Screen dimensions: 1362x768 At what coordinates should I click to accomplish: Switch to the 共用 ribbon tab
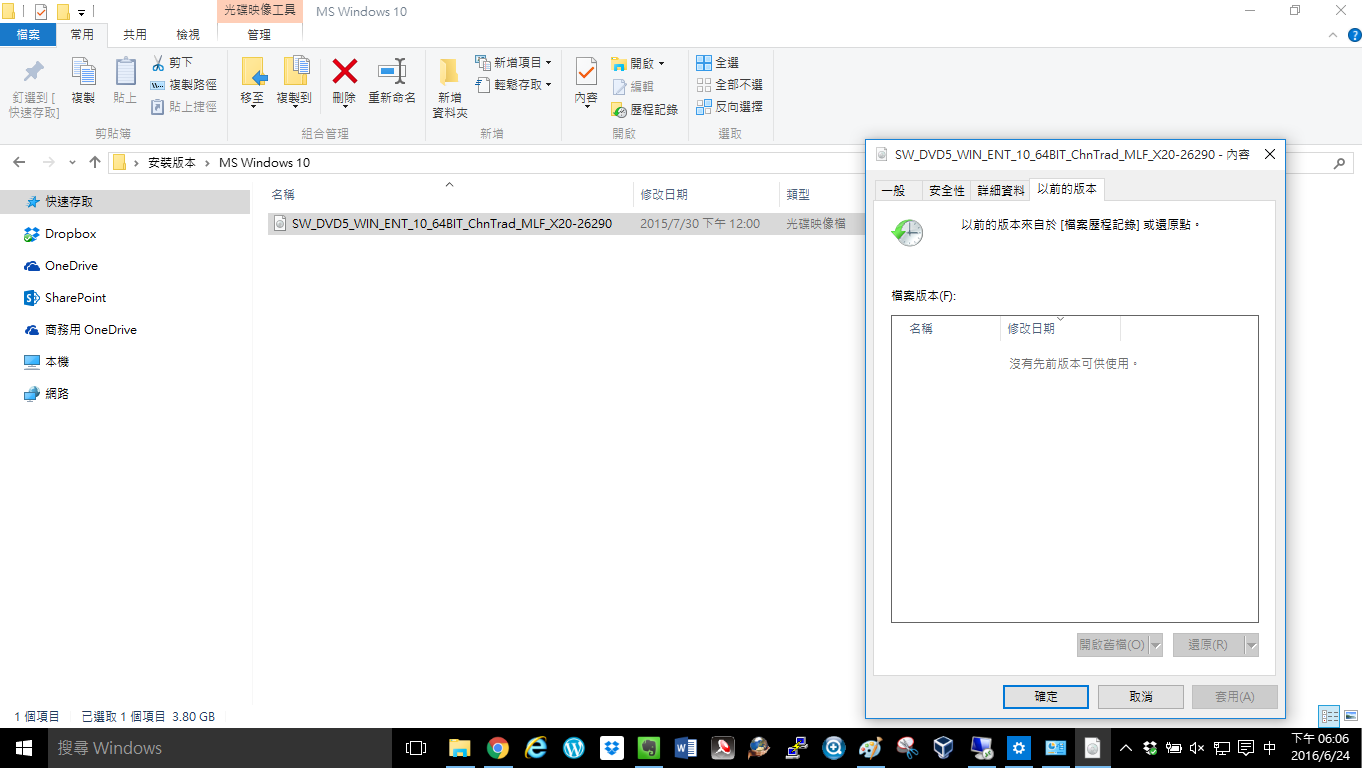(135, 34)
